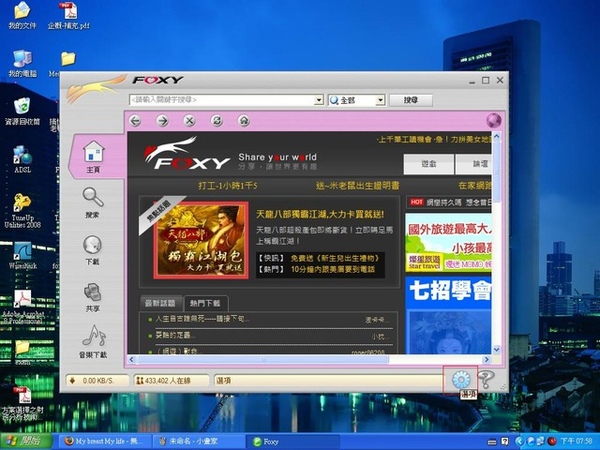The image size is (600, 450).
Task: Stop page loading with the X icon
Action: pos(189,121)
